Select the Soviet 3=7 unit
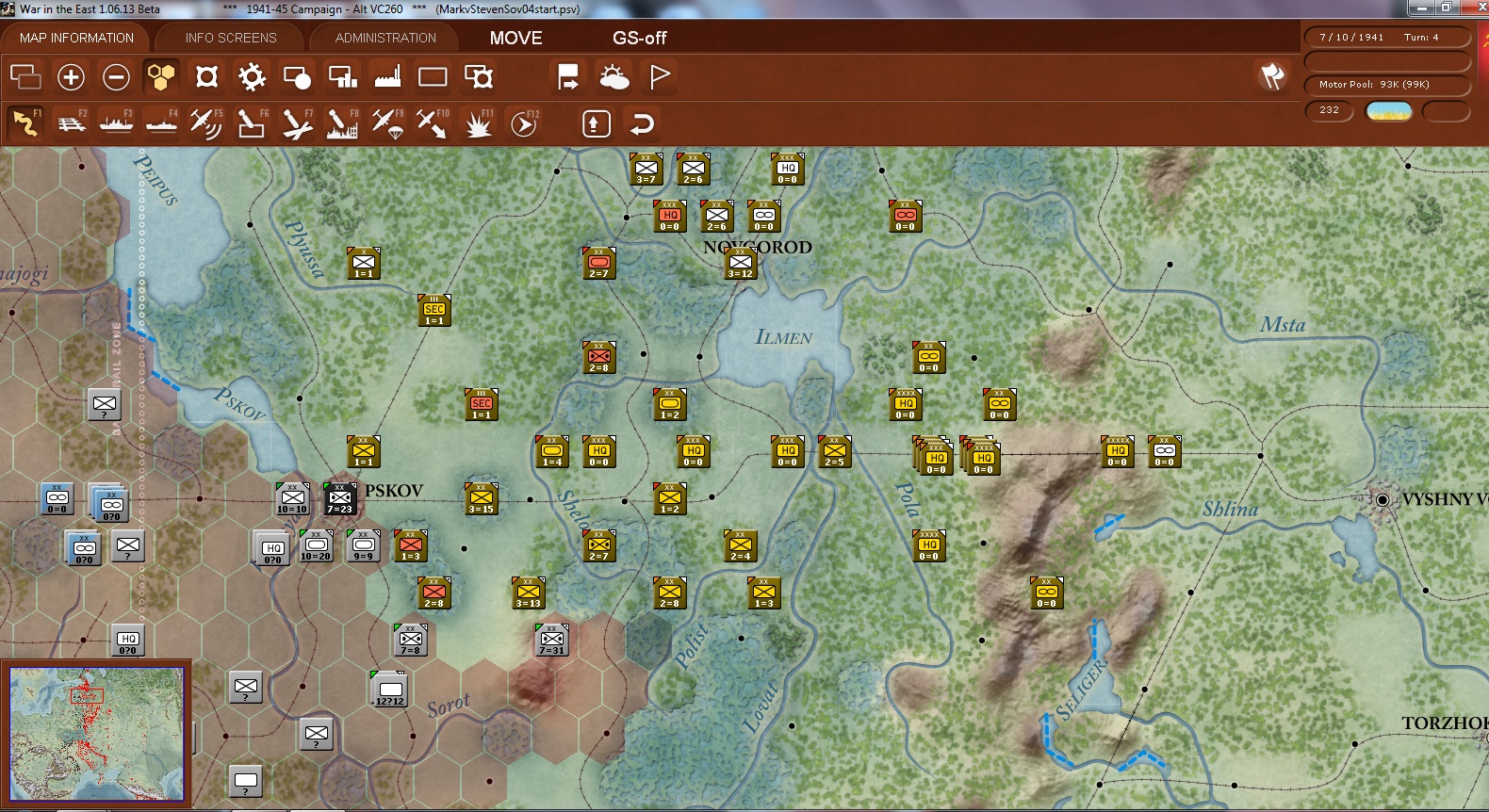The height and width of the screenshot is (812, 1489). (x=646, y=170)
